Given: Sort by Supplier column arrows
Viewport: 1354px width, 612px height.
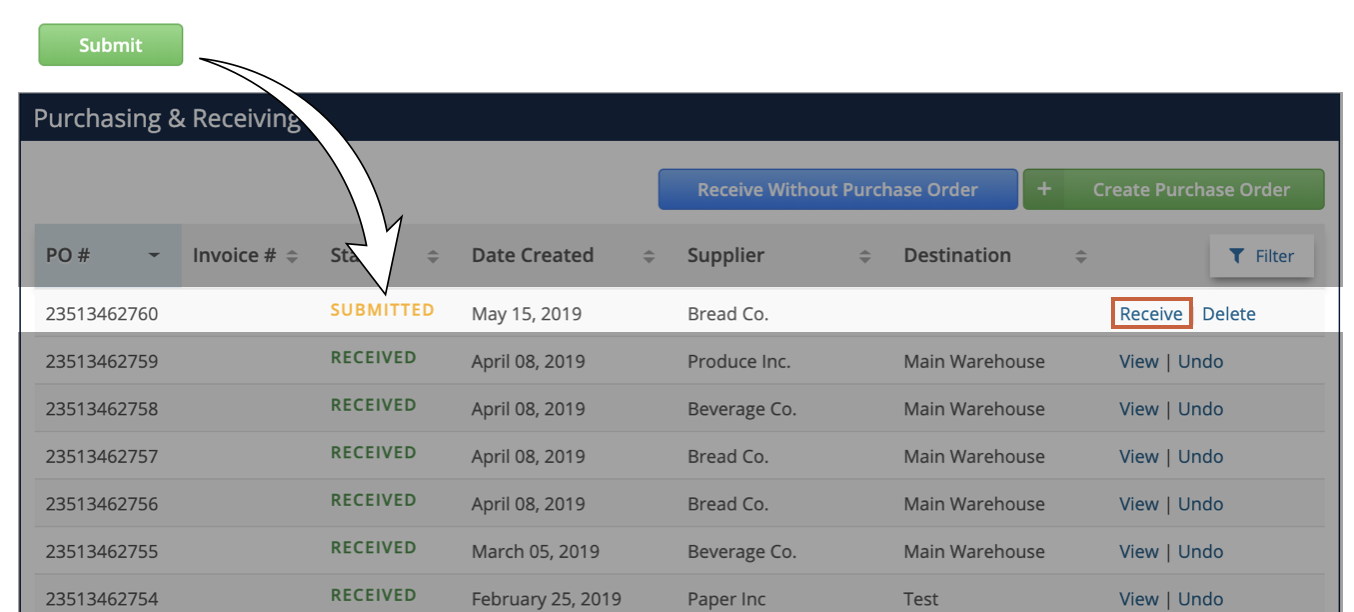Looking at the screenshot, I should (865, 256).
